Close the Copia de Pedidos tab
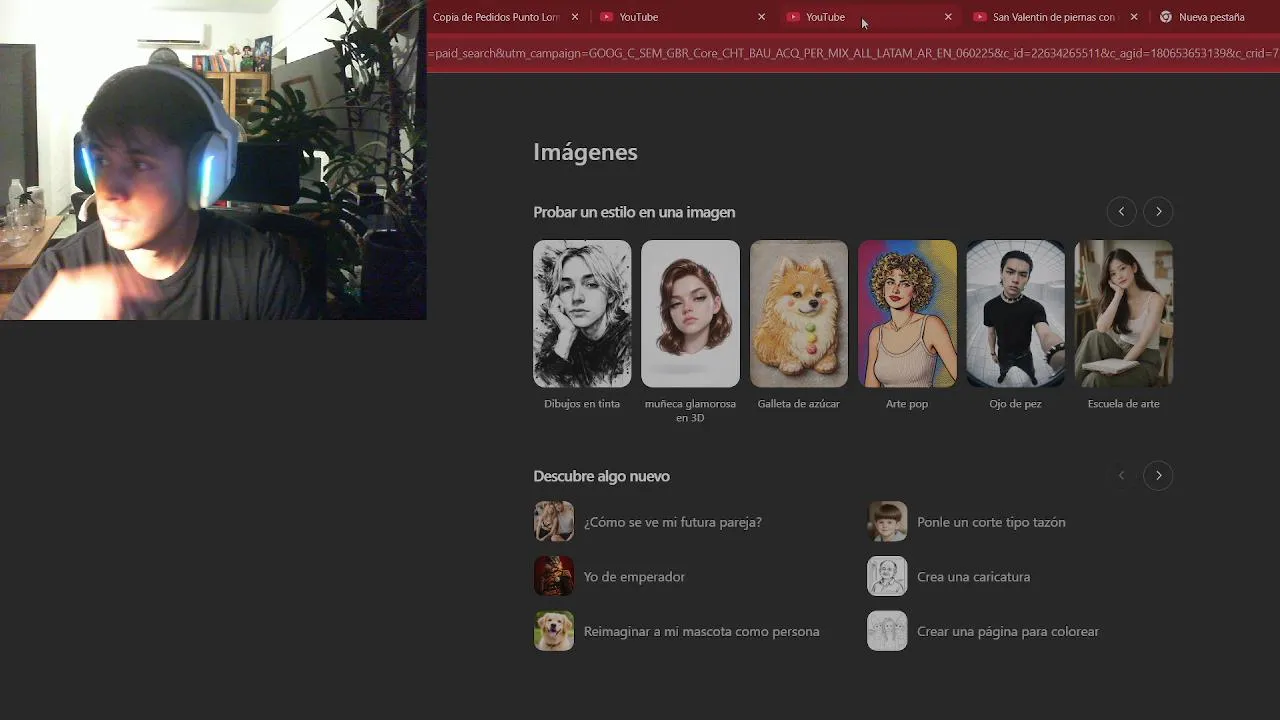The height and width of the screenshot is (720, 1280). pyautogui.click(x=575, y=17)
